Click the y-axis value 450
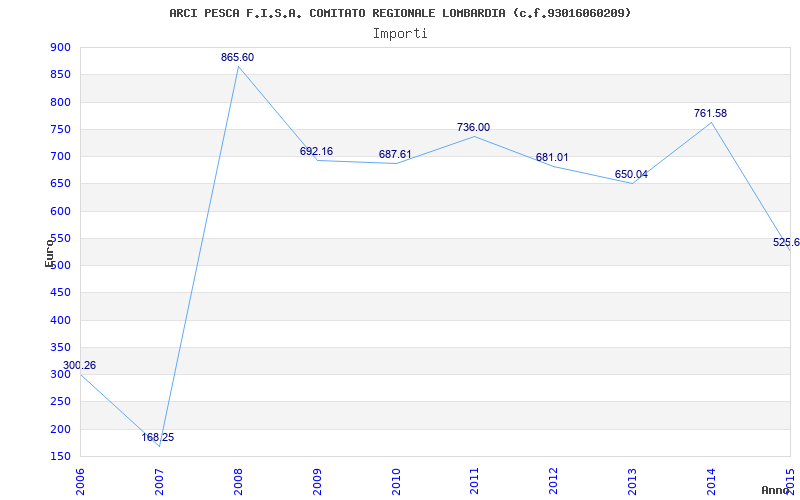Image resolution: width=800 pixels, height=500 pixels. click(x=60, y=293)
